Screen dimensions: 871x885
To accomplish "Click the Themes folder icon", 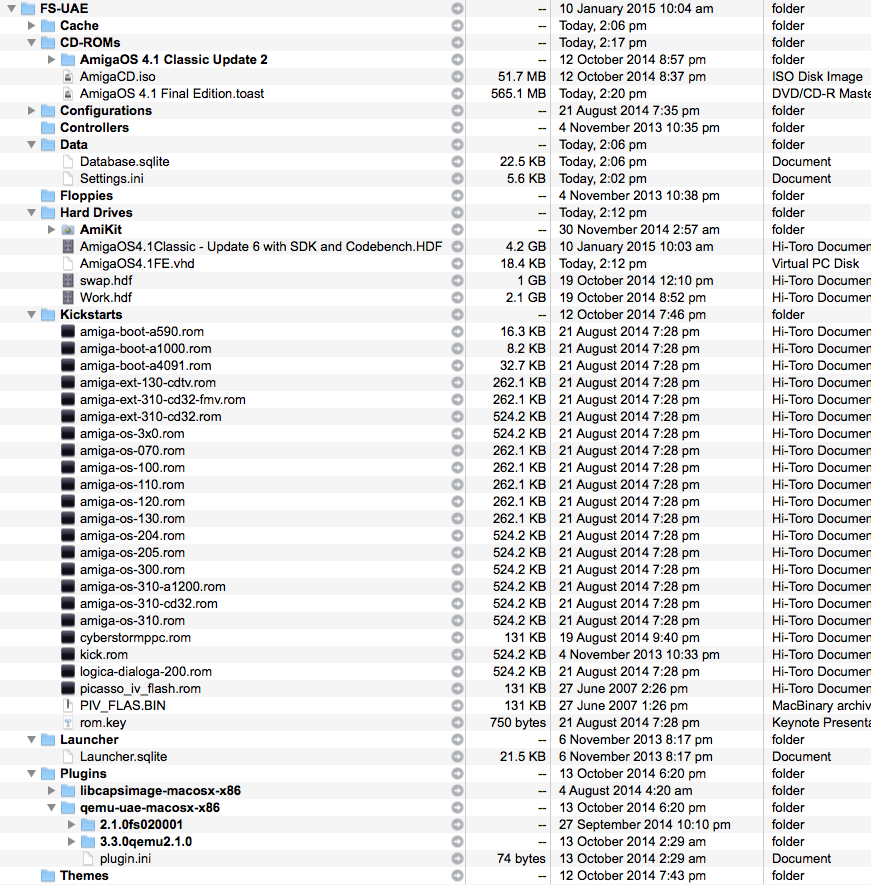I will [x=48, y=875].
